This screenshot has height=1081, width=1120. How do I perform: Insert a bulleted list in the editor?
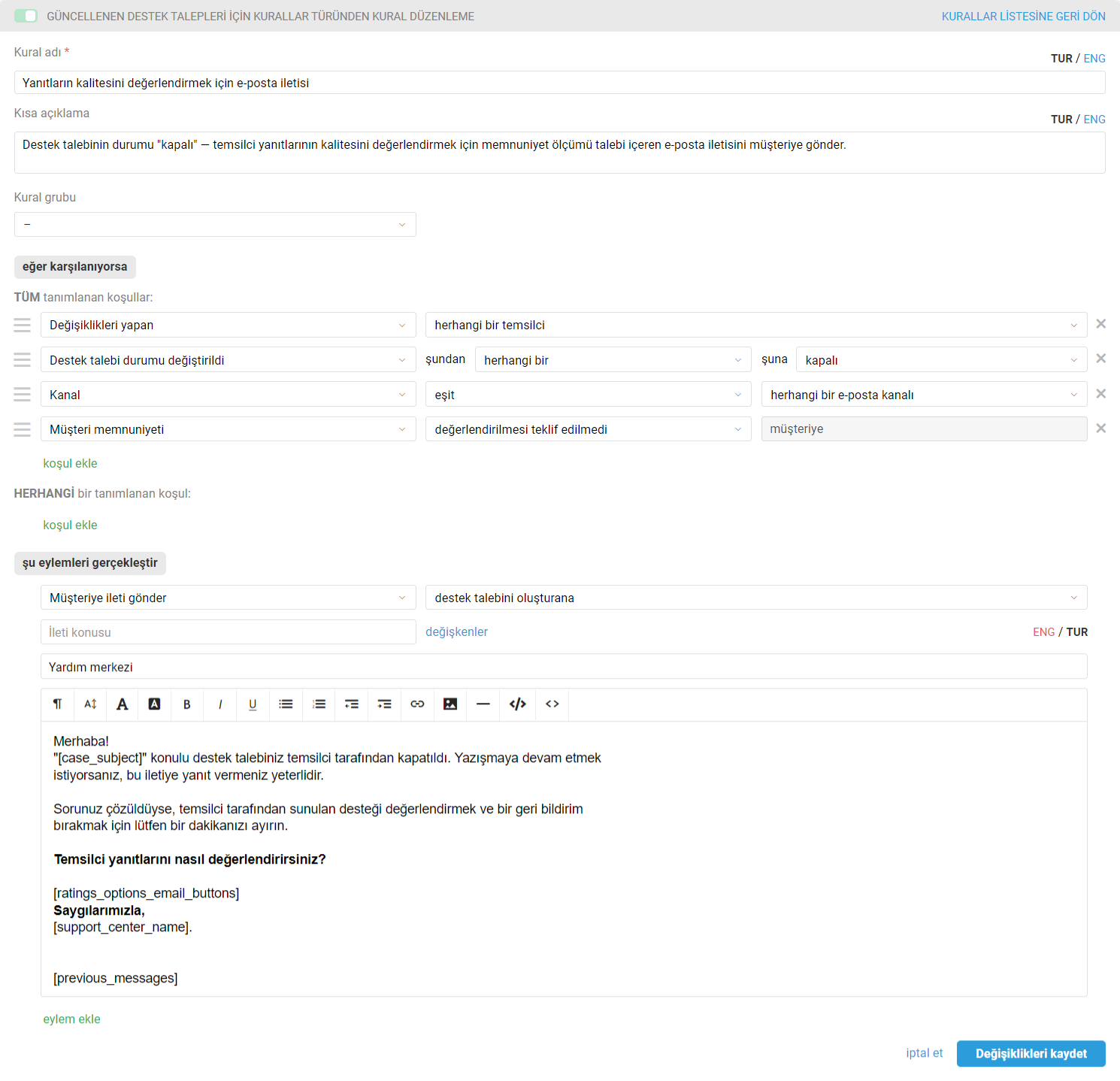(x=286, y=704)
